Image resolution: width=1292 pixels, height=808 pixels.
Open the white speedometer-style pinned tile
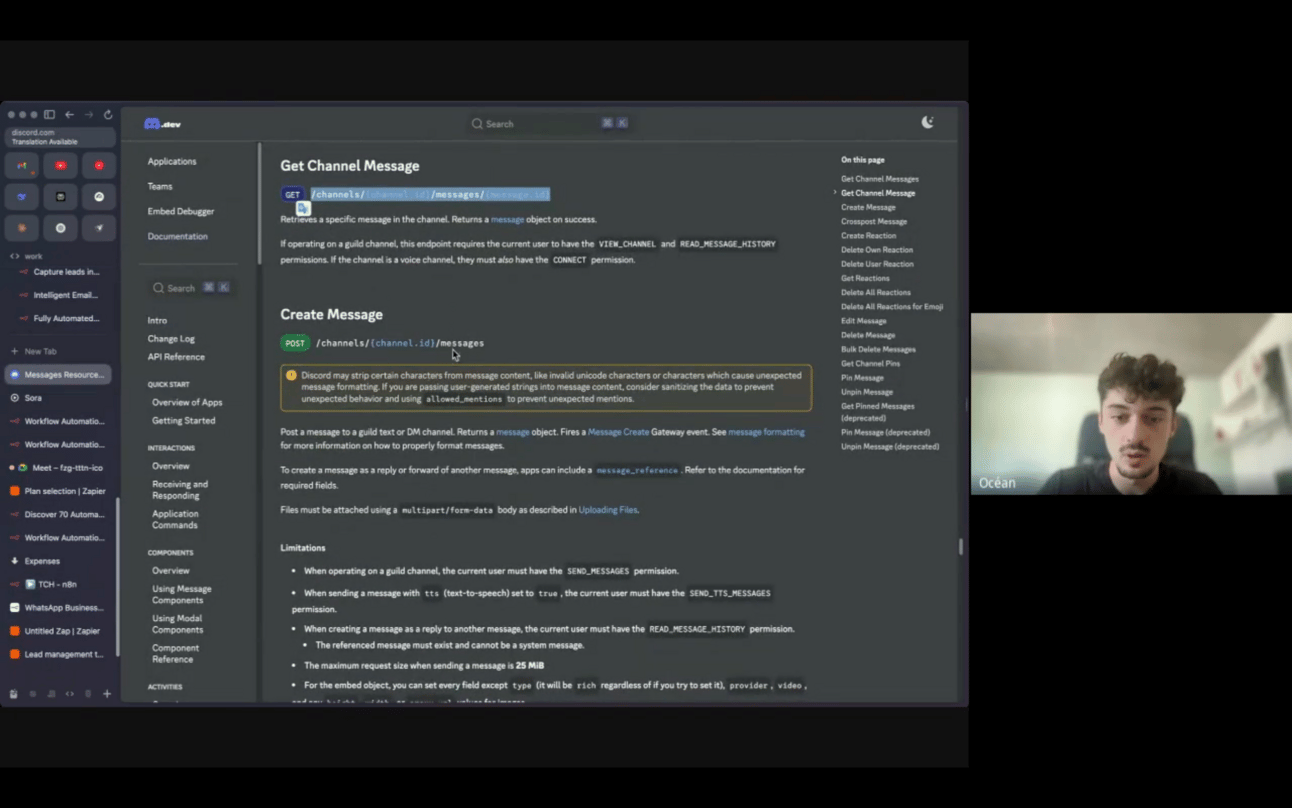point(99,197)
